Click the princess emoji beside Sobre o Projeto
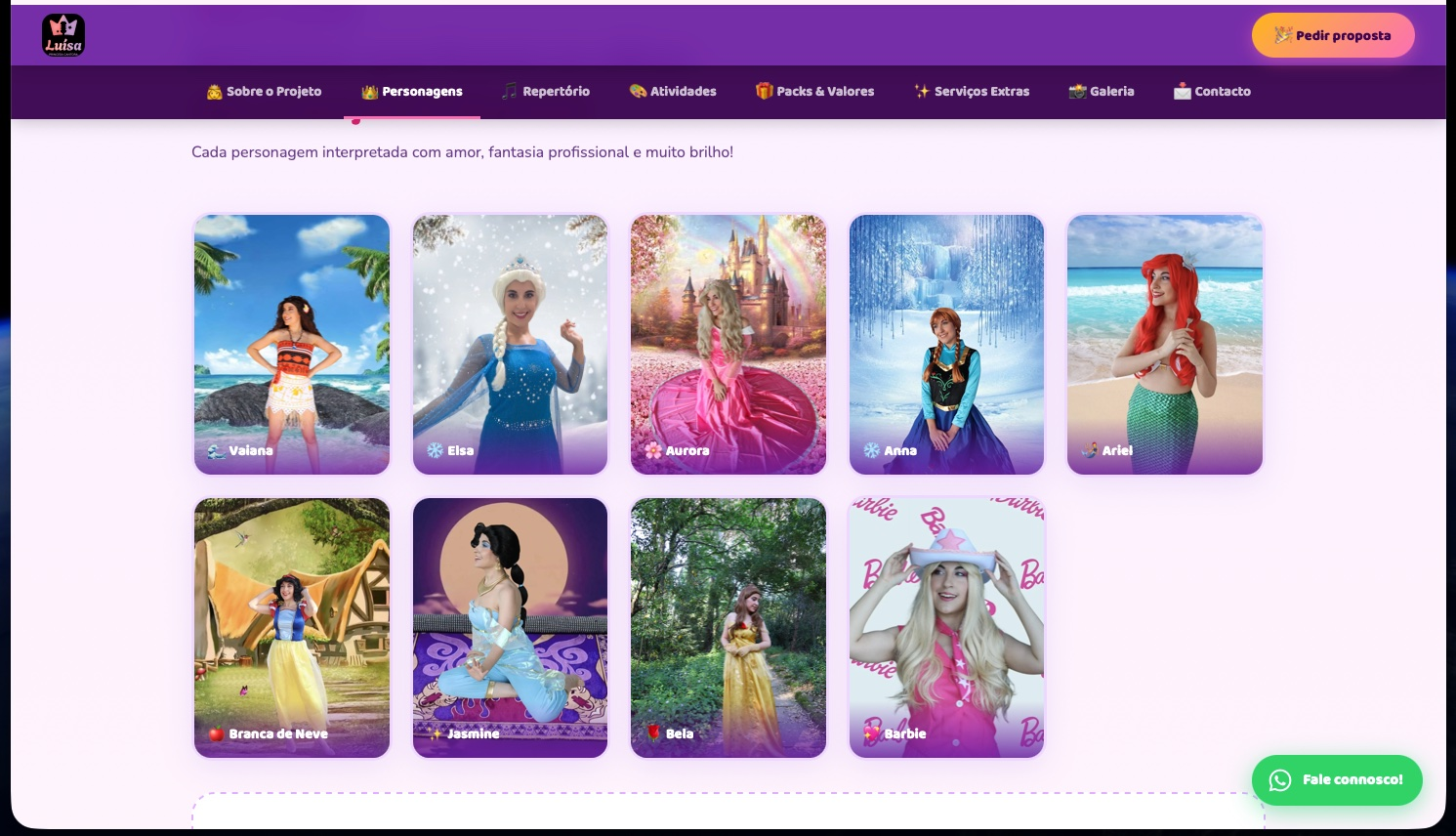 coord(215,92)
